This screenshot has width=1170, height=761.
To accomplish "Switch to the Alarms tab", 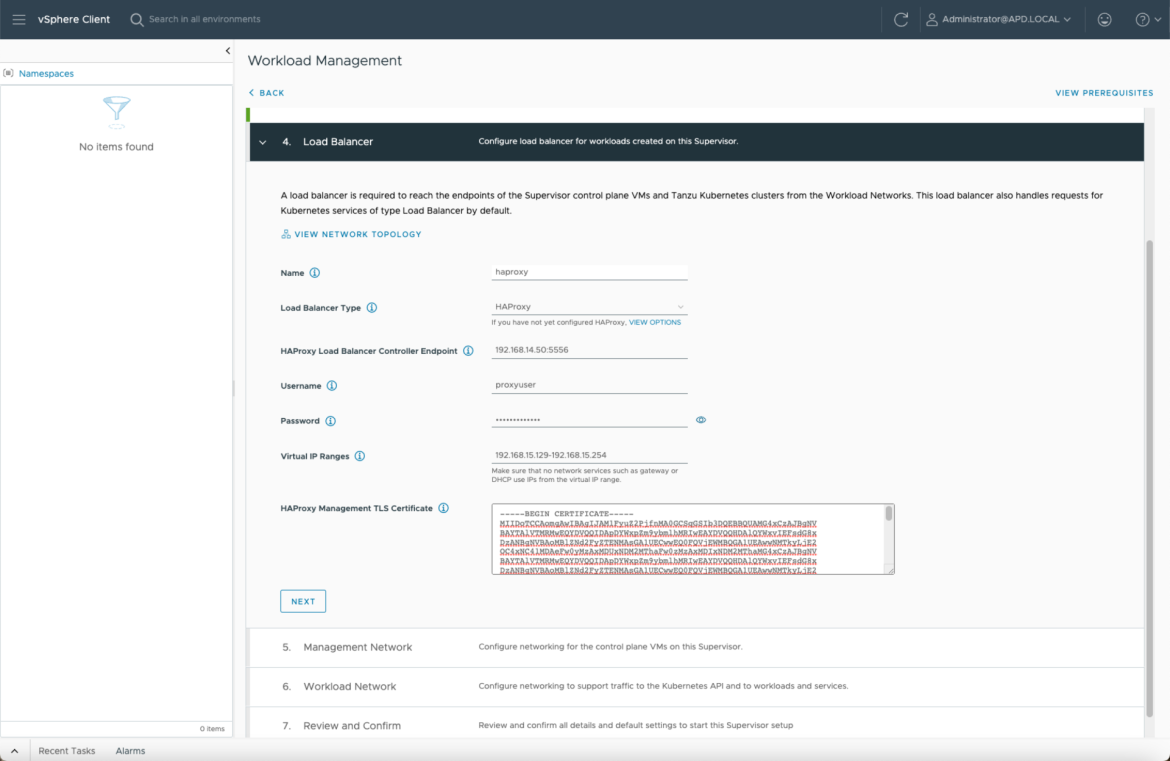I will [130, 751].
